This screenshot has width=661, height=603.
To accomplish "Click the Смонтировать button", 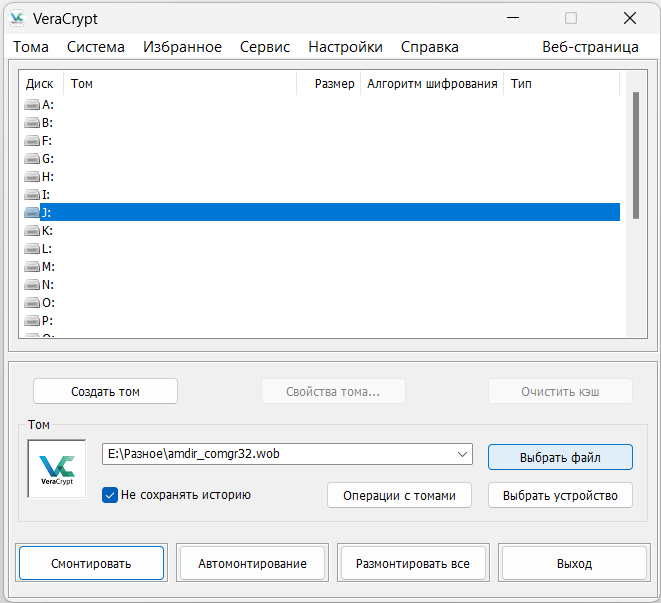I will pos(91,563).
